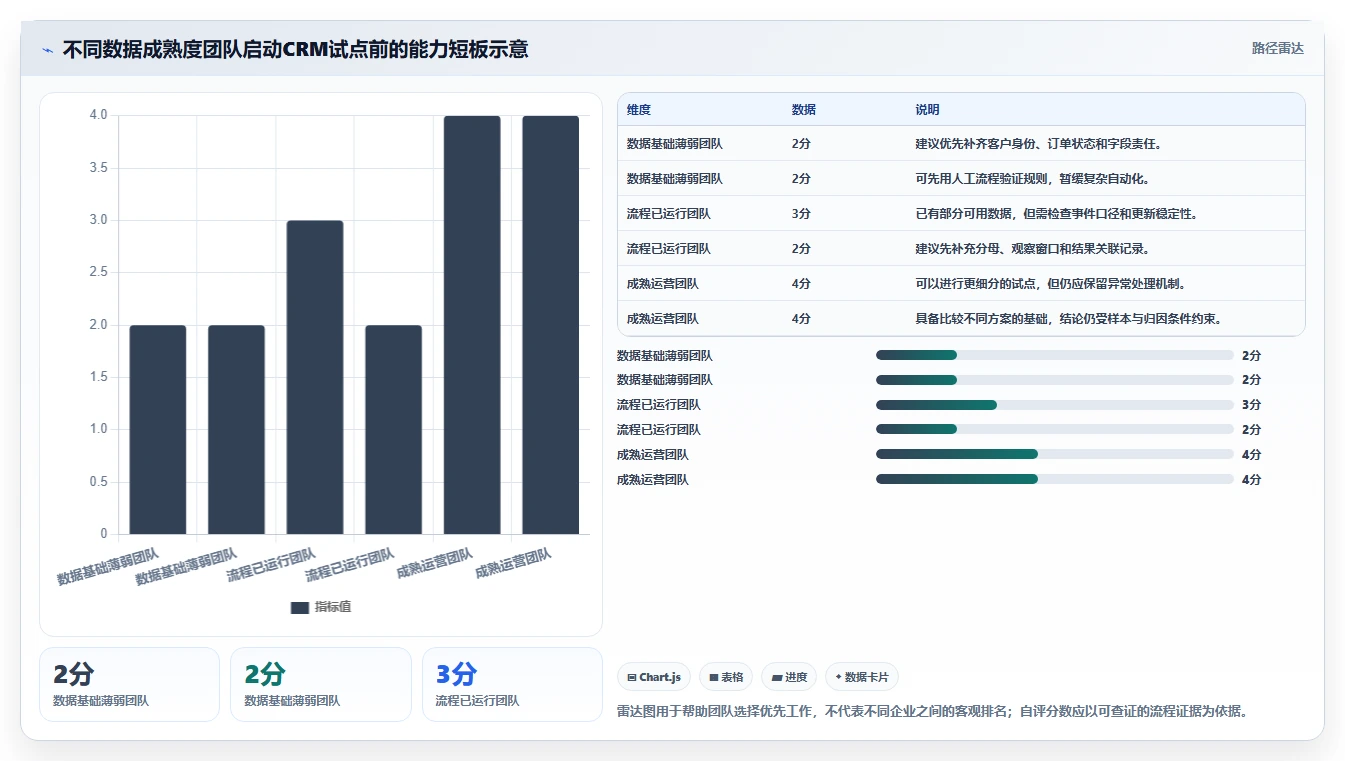Select the 表格 chip
1345x761 pixels.
(x=726, y=677)
